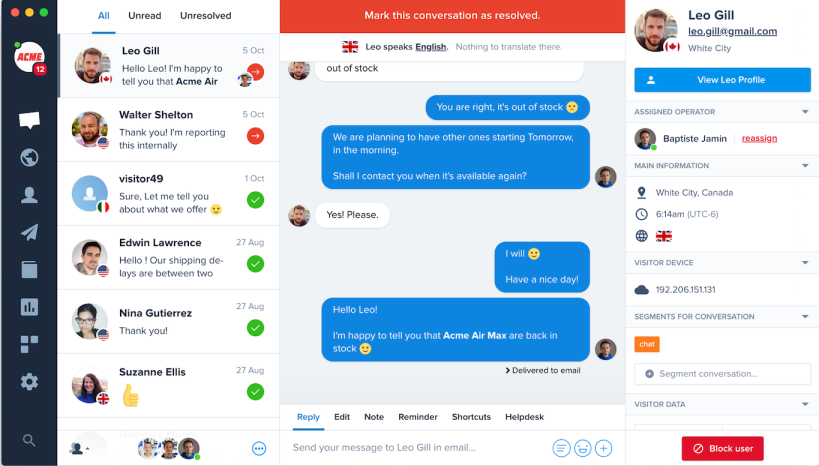Collapse the Assigned Operator section
Viewport: 819px width, 466px height.
pyautogui.click(x=805, y=112)
